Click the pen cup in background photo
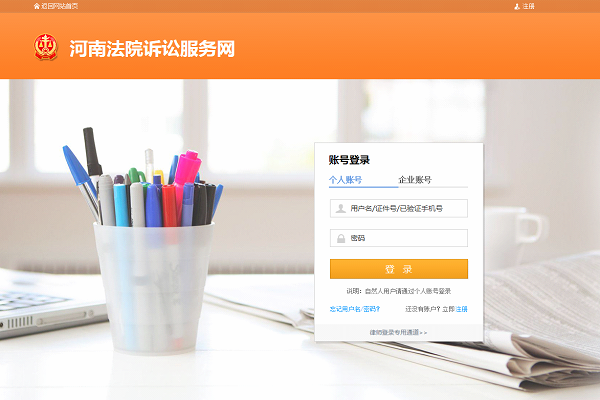 [153, 287]
